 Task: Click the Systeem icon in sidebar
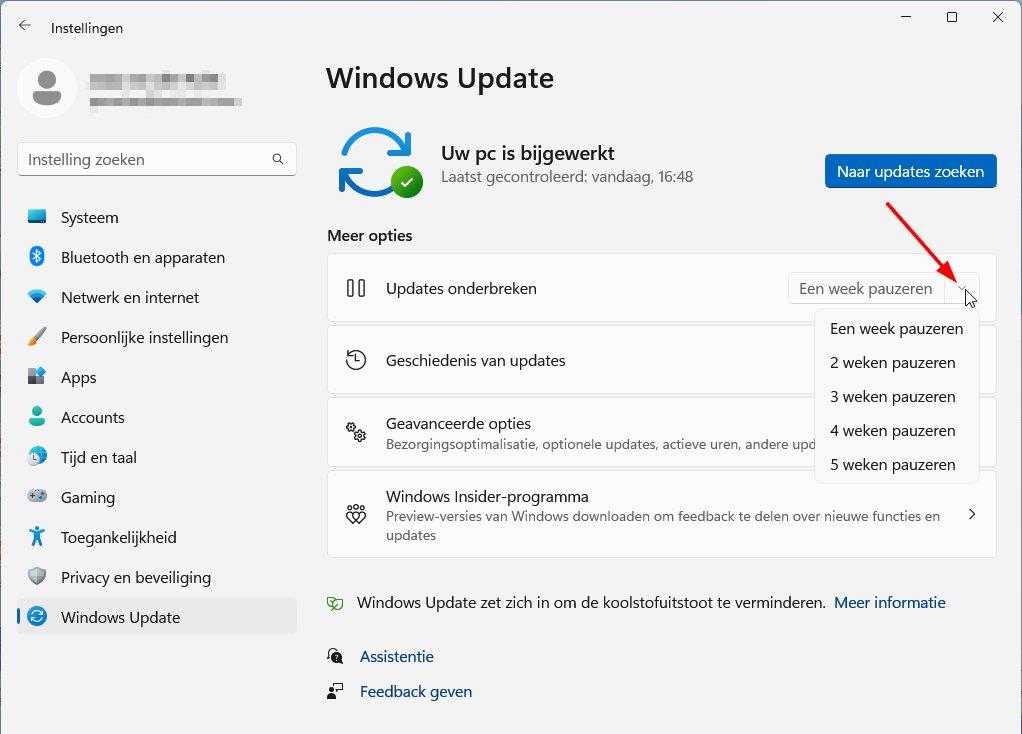tap(37, 217)
